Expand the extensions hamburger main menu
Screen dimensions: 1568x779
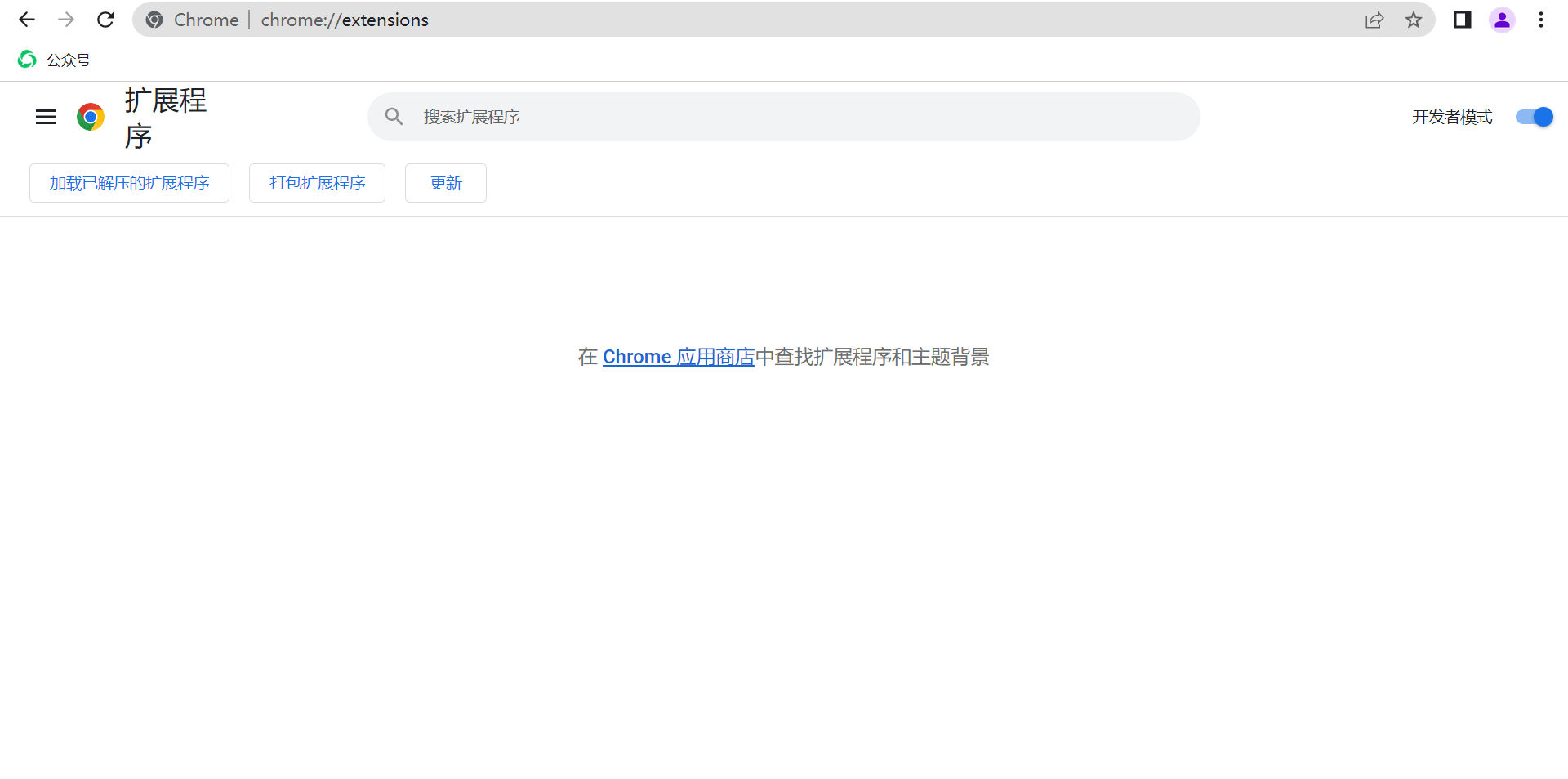point(46,117)
